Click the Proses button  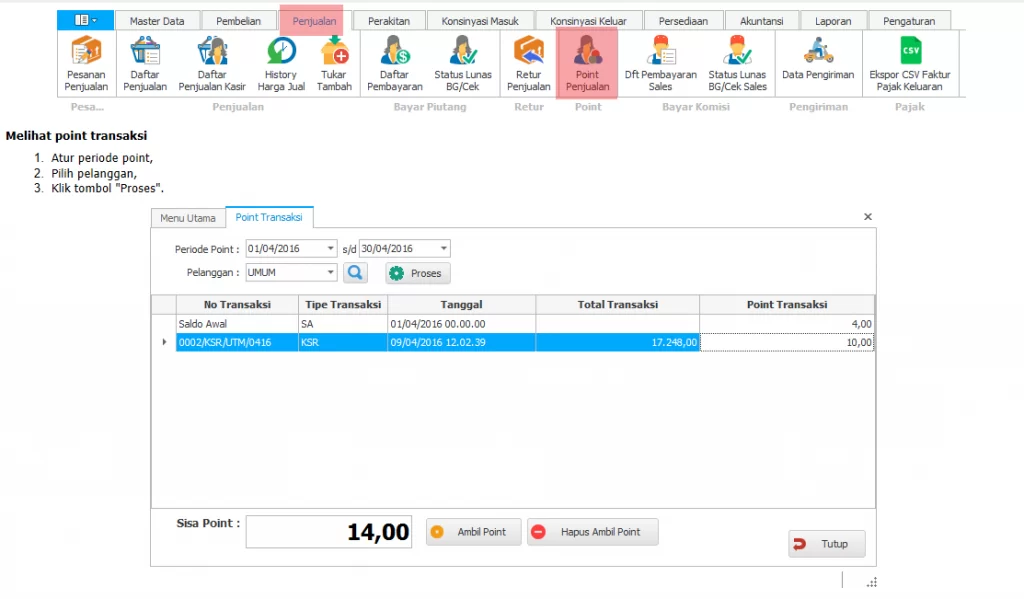pos(418,273)
